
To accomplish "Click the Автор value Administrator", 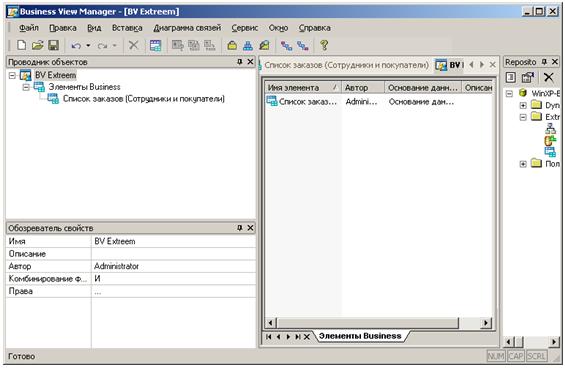I will 174,267.
